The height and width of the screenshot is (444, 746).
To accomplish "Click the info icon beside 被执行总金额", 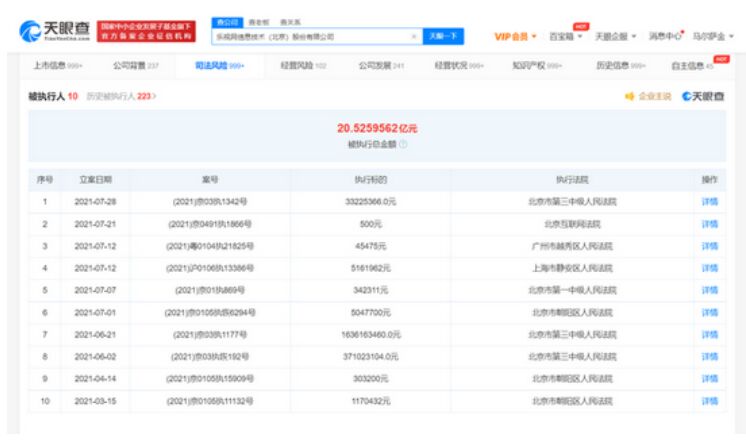I will click(403, 144).
